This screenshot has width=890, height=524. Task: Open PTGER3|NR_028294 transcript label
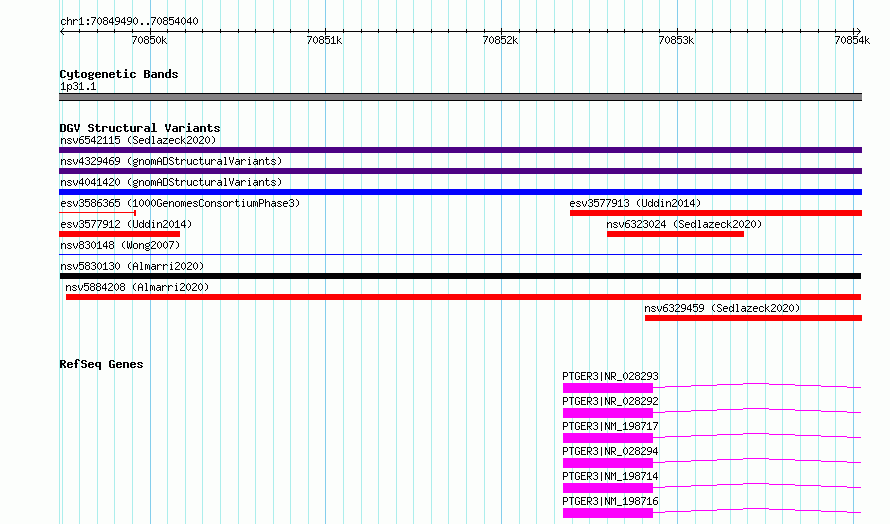610,451
